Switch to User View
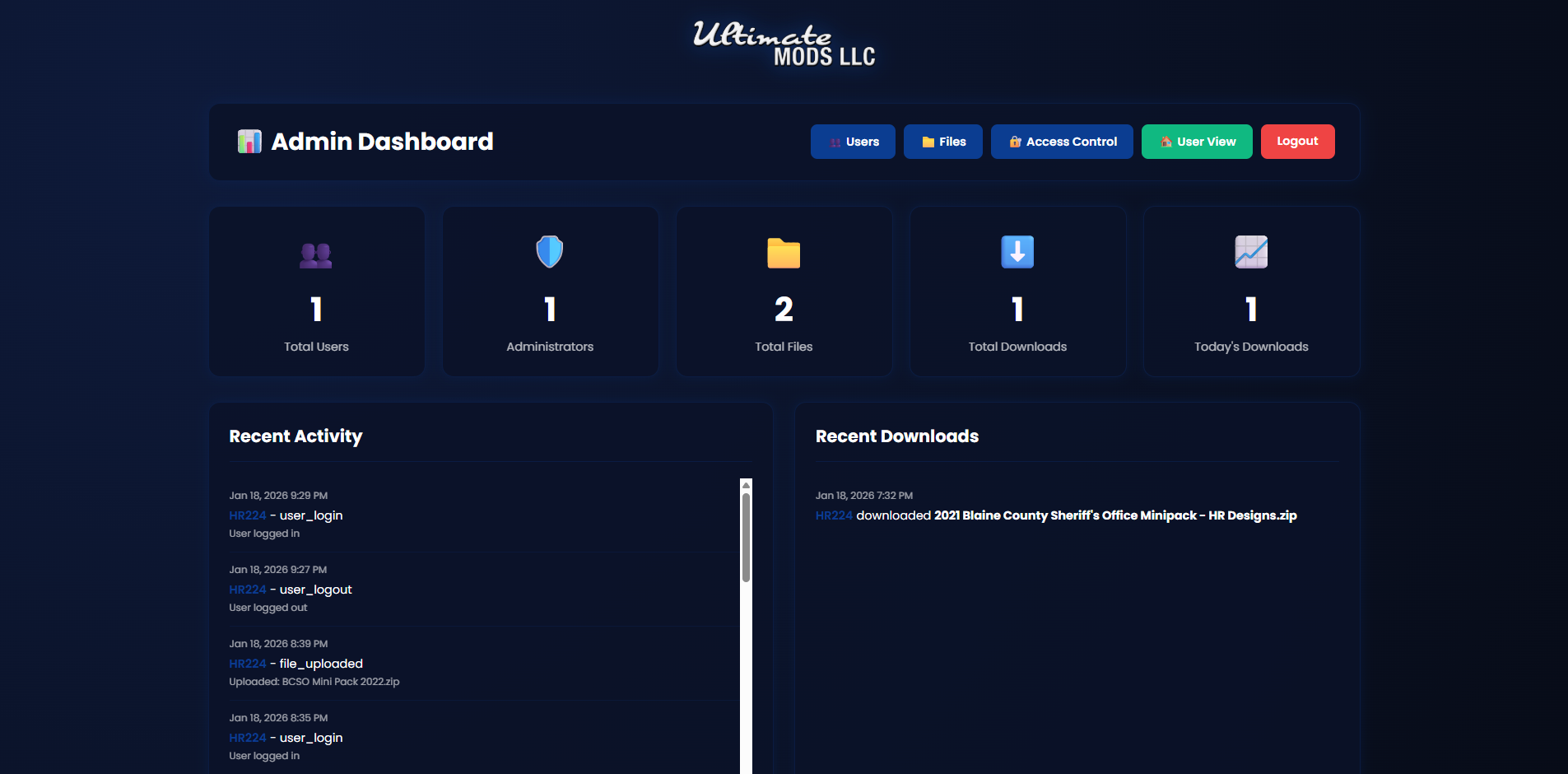Image resolution: width=1568 pixels, height=774 pixels. coord(1197,142)
